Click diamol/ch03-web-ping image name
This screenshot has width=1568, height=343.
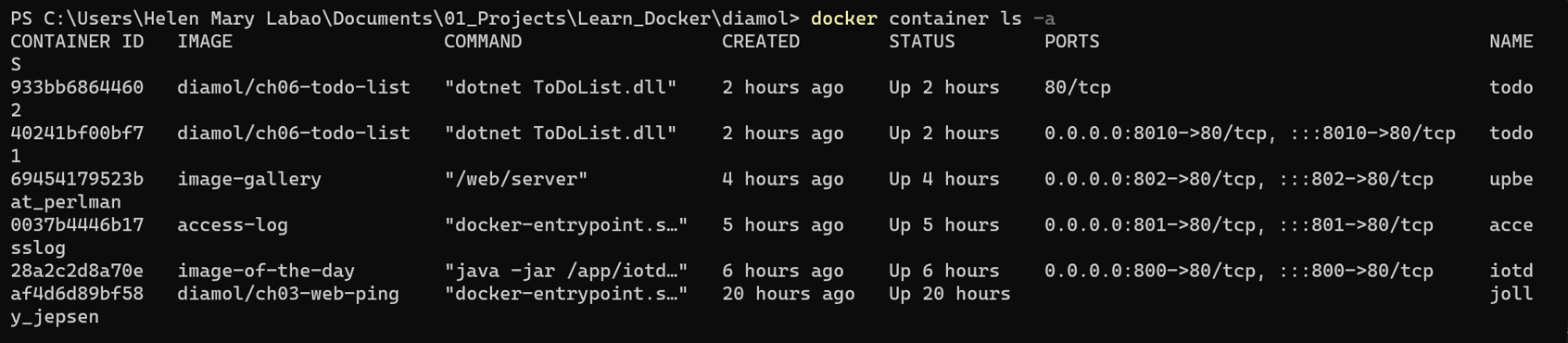(288, 294)
